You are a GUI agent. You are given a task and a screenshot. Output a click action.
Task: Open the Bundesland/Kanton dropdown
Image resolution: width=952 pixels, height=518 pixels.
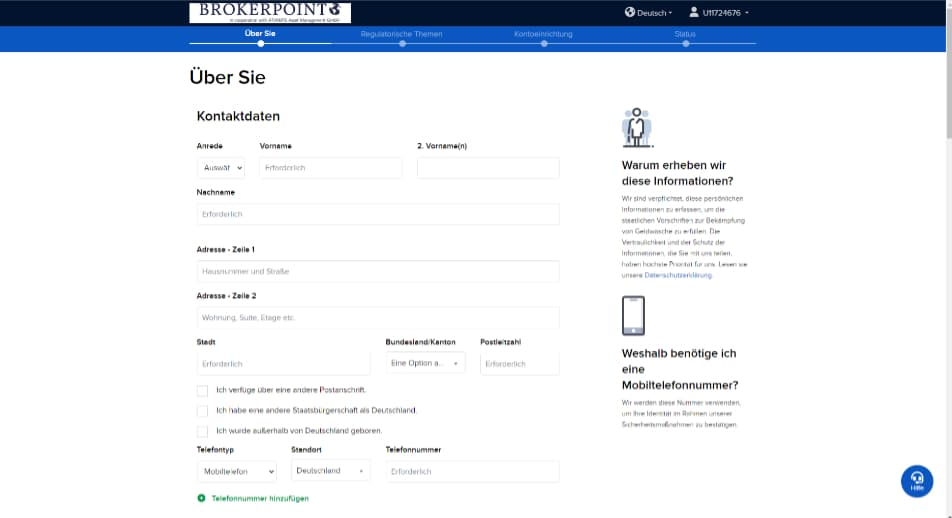click(x=425, y=363)
